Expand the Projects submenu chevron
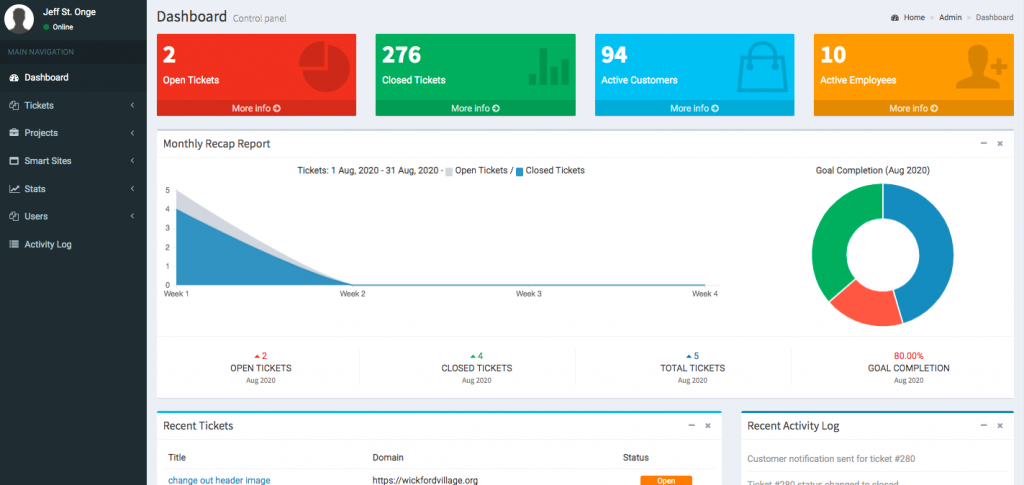1024x485 pixels. coord(132,133)
